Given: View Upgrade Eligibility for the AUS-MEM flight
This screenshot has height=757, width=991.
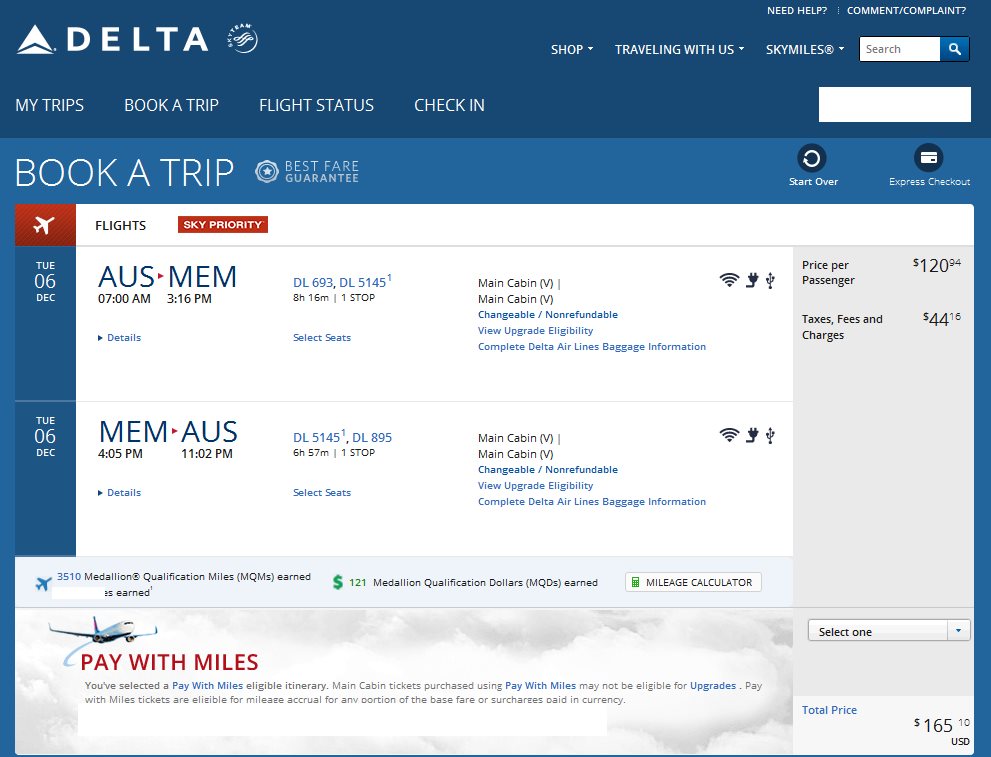Looking at the screenshot, I should pos(535,331).
